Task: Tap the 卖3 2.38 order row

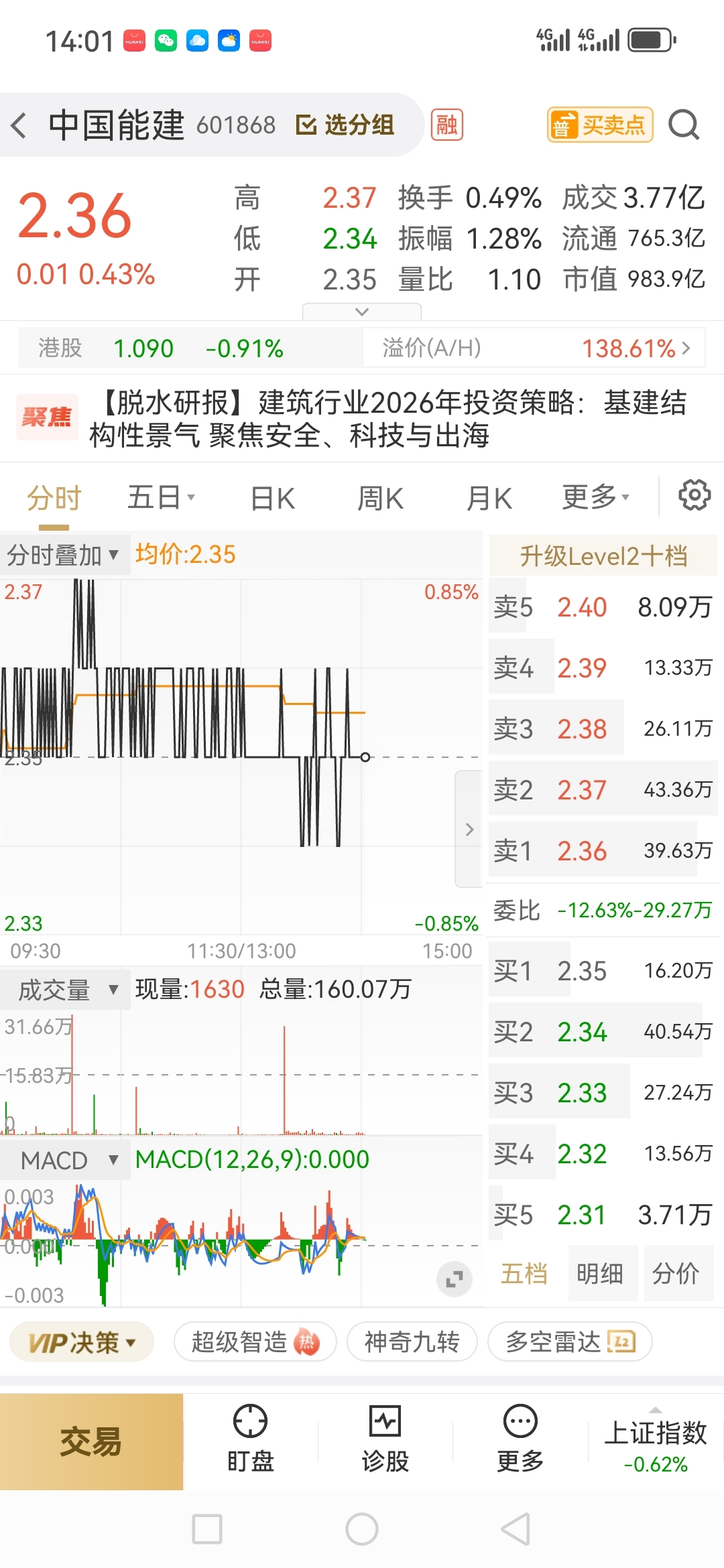Action: click(603, 728)
